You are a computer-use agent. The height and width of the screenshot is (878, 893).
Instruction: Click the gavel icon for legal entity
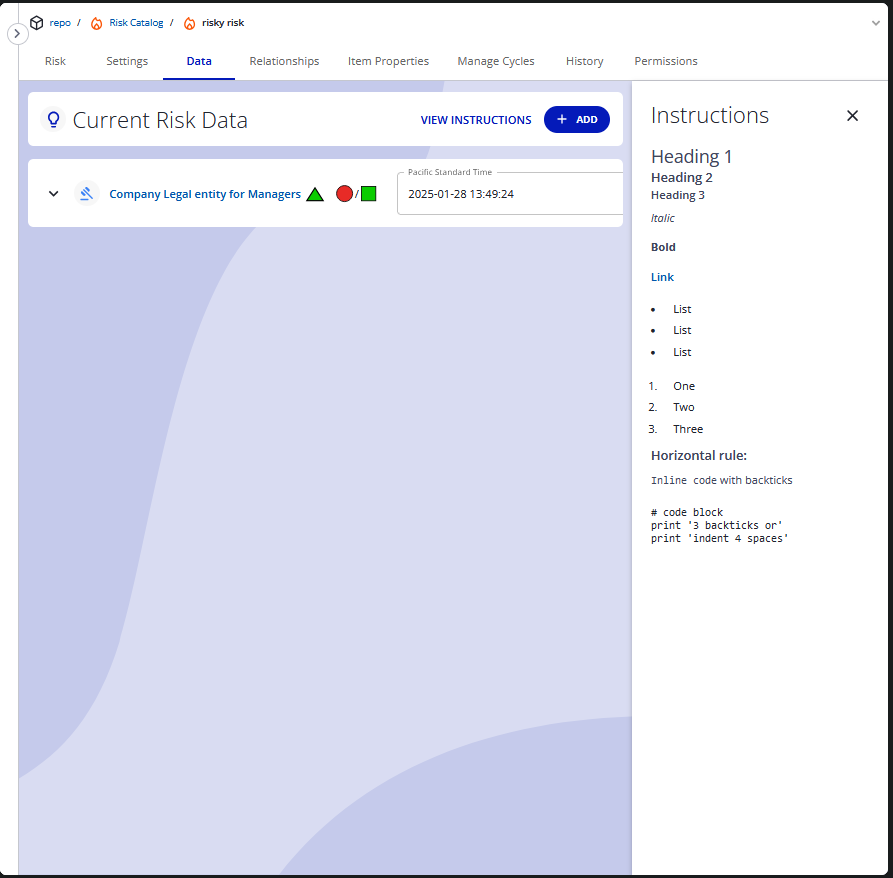87,194
